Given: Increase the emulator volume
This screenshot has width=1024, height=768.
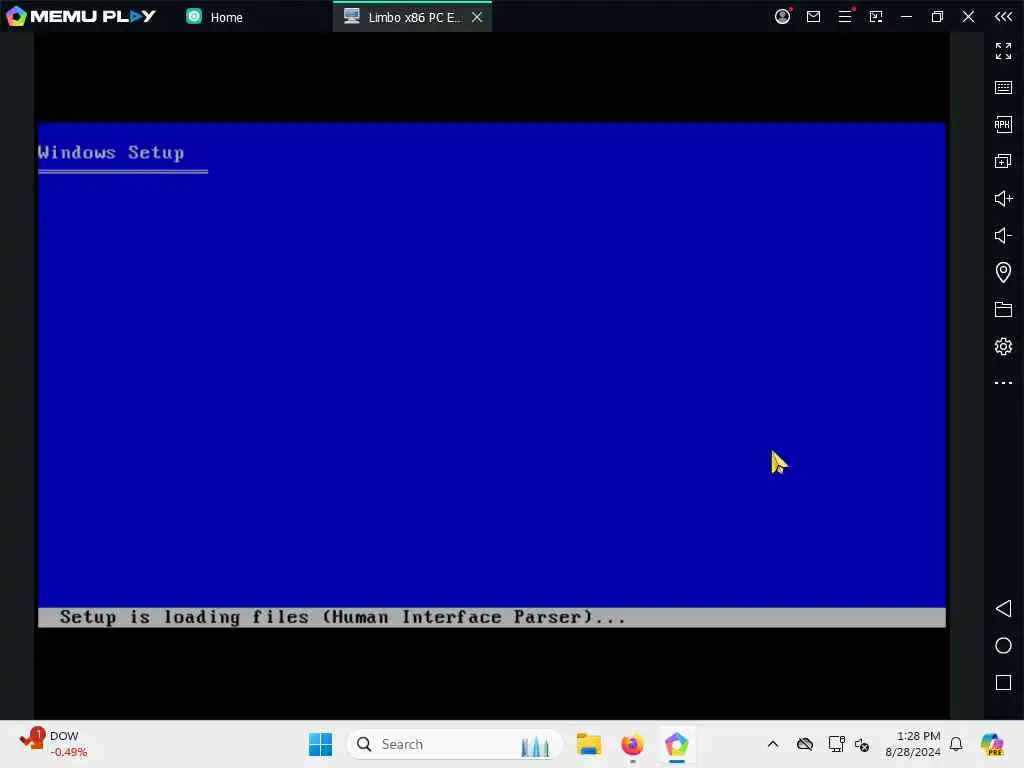Looking at the screenshot, I should pyautogui.click(x=1003, y=198).
